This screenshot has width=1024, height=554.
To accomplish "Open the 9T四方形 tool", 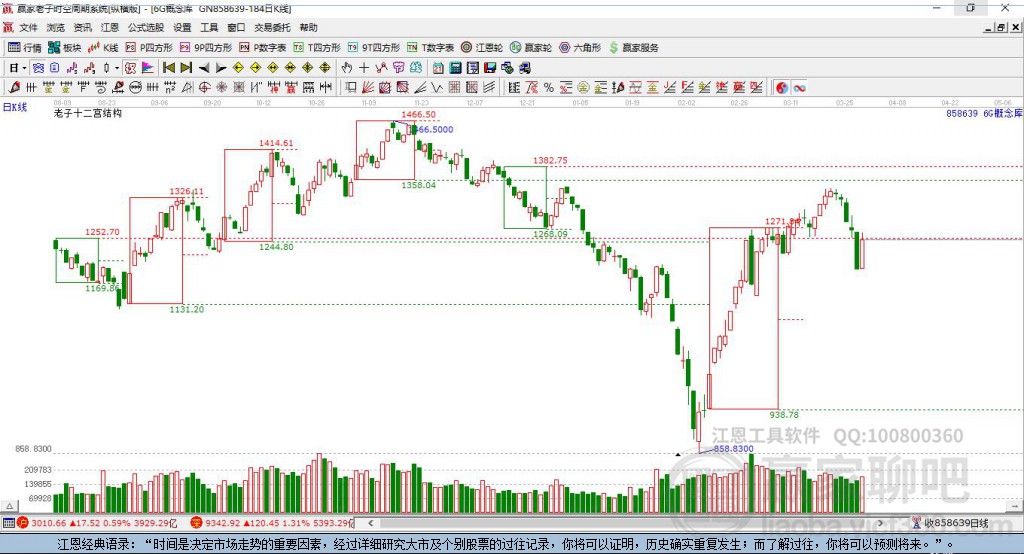I will (374, 48).
